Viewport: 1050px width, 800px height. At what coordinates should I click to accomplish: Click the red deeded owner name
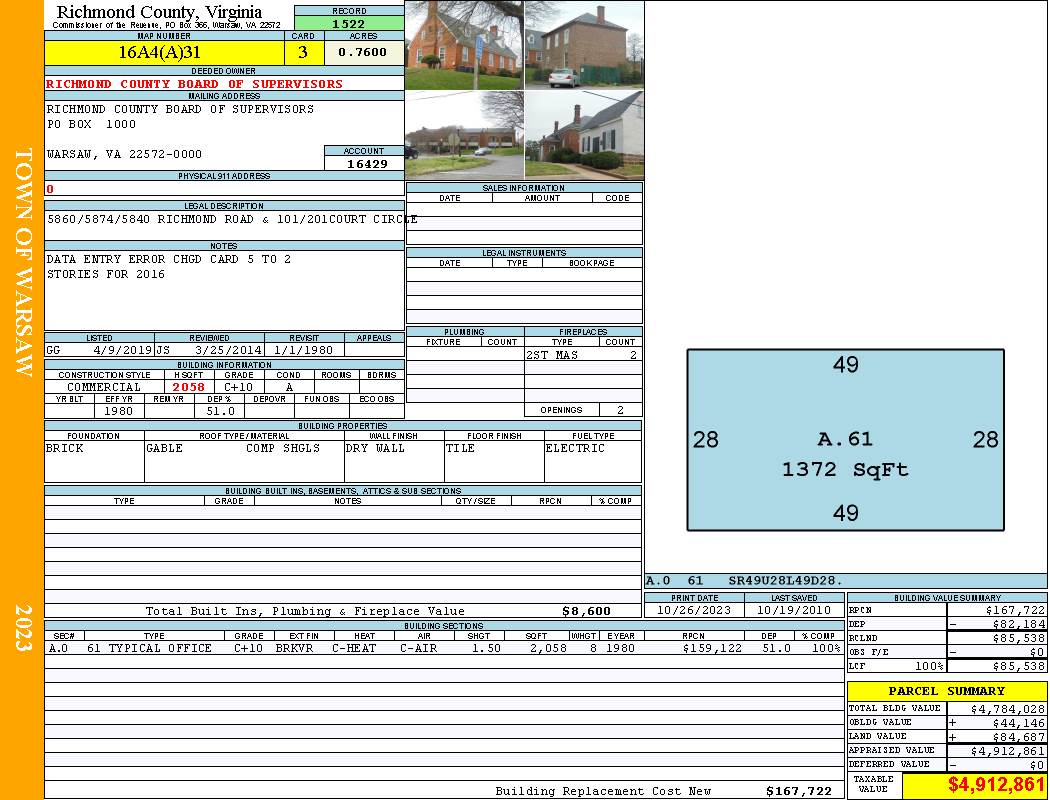pyautogui.click(x=194, y=84)
